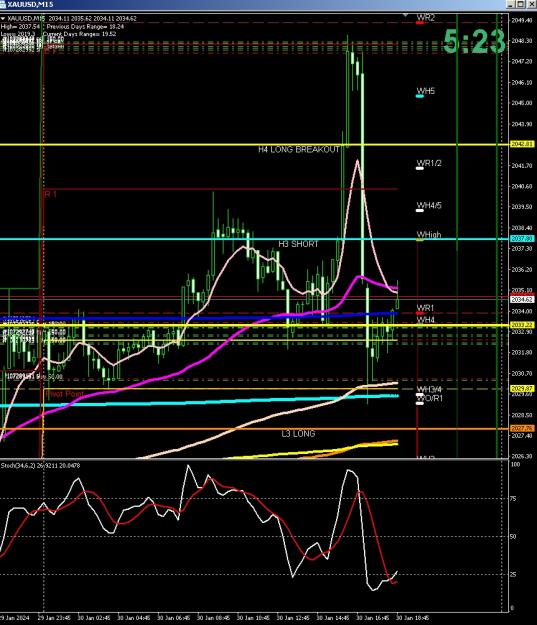Maximize the XAUUSD,M15 chart window
This screenshot has height=625, width=537.
click(521, 4)
